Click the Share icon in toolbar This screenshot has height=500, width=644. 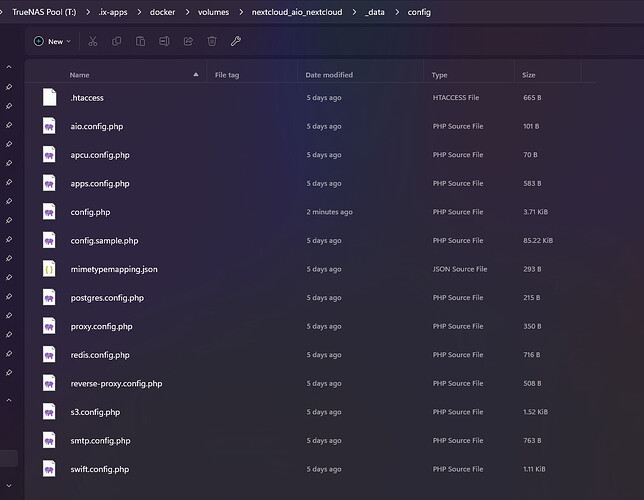[189, 41]
